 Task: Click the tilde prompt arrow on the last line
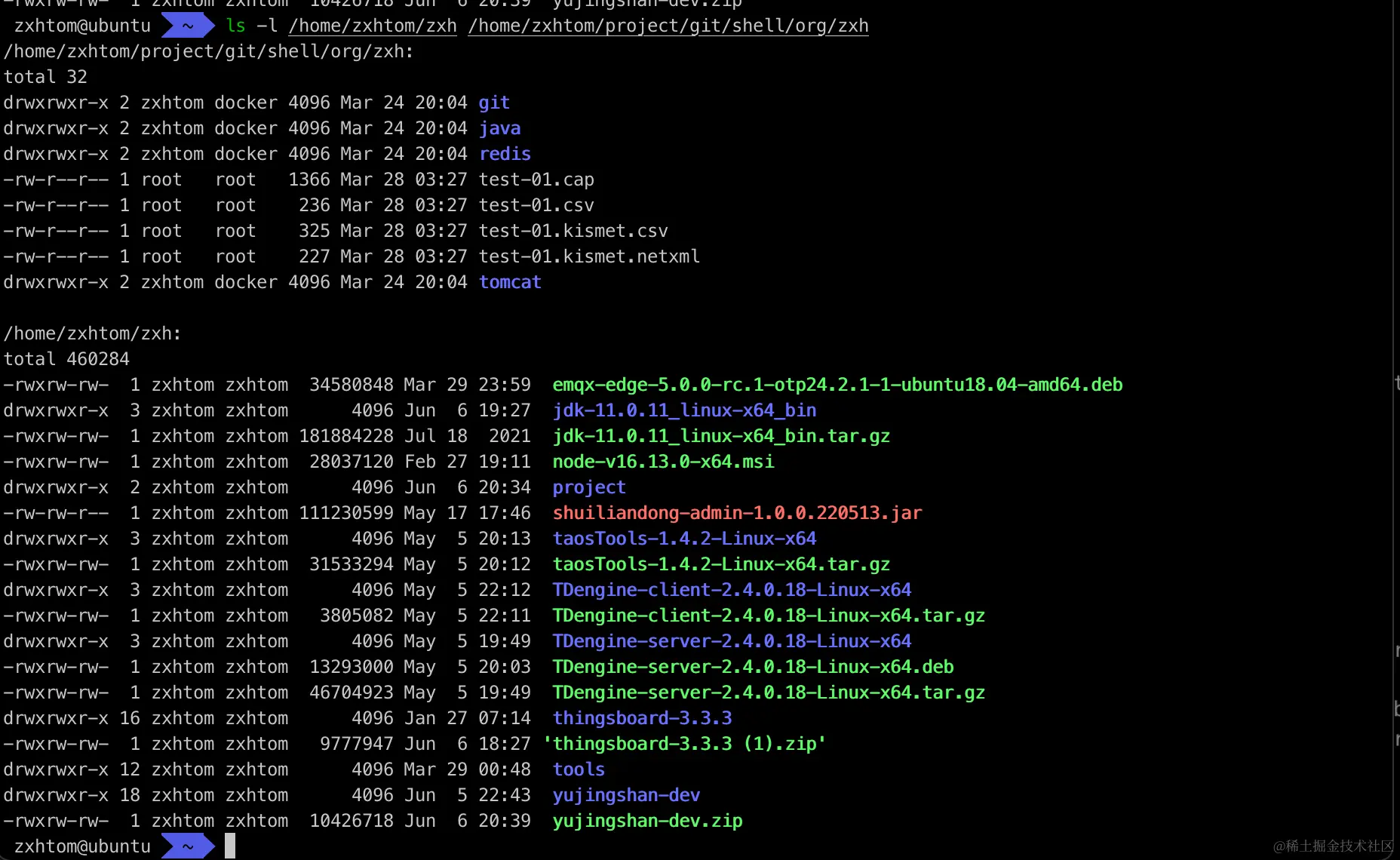click(188, 846)
